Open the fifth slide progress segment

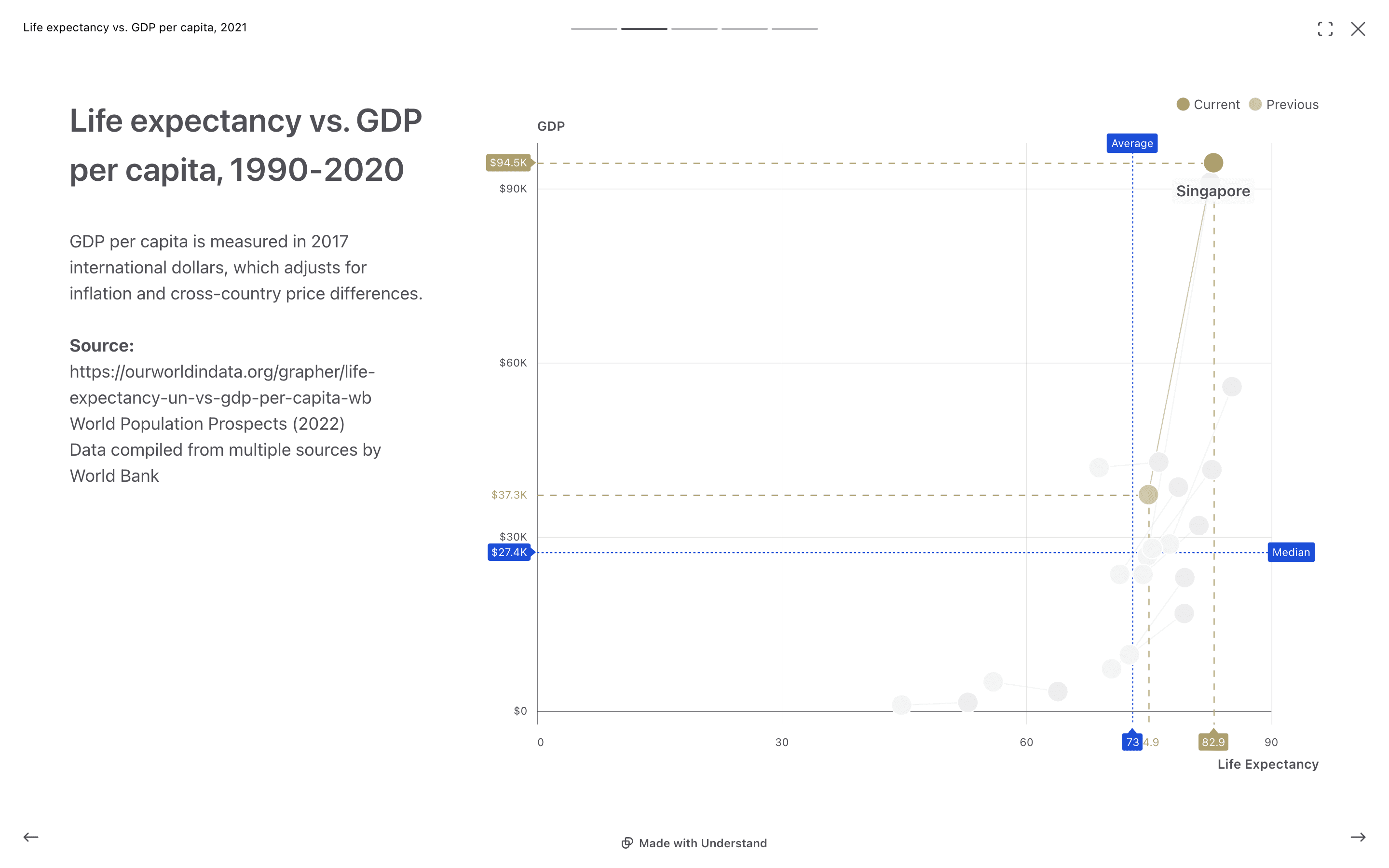click(x=794, y=29)
